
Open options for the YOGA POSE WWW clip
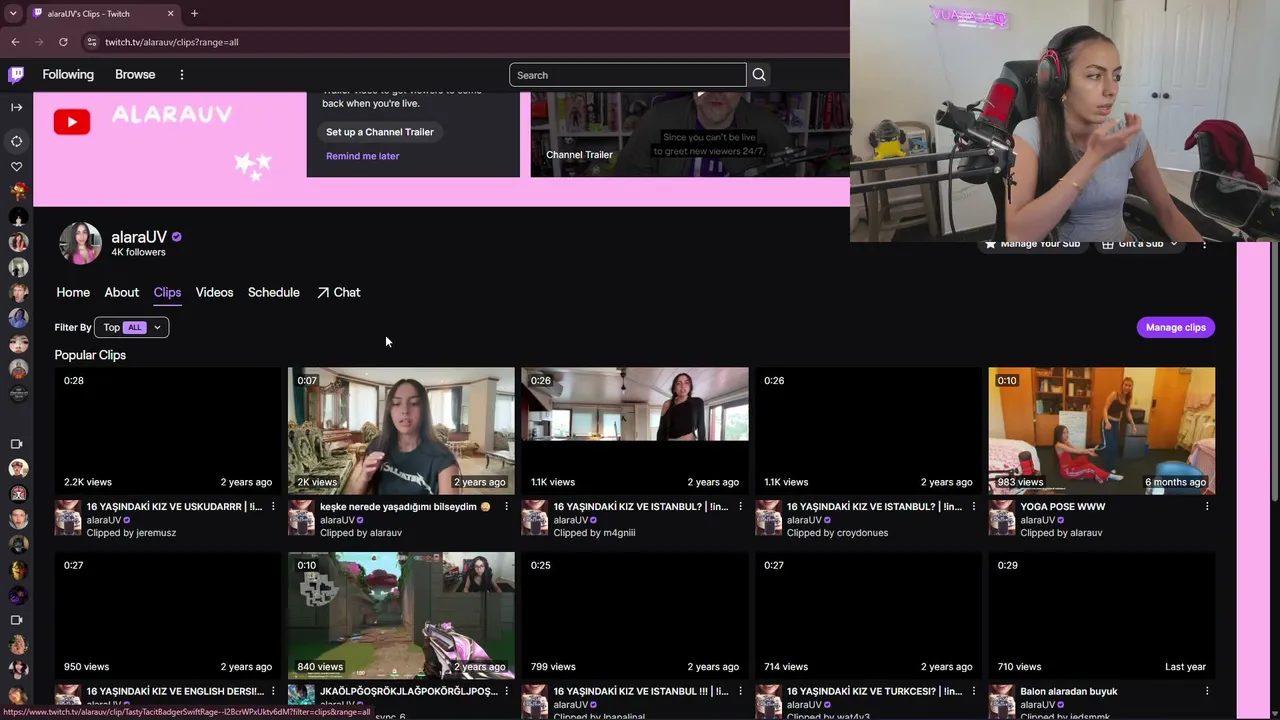[1207, 507]
